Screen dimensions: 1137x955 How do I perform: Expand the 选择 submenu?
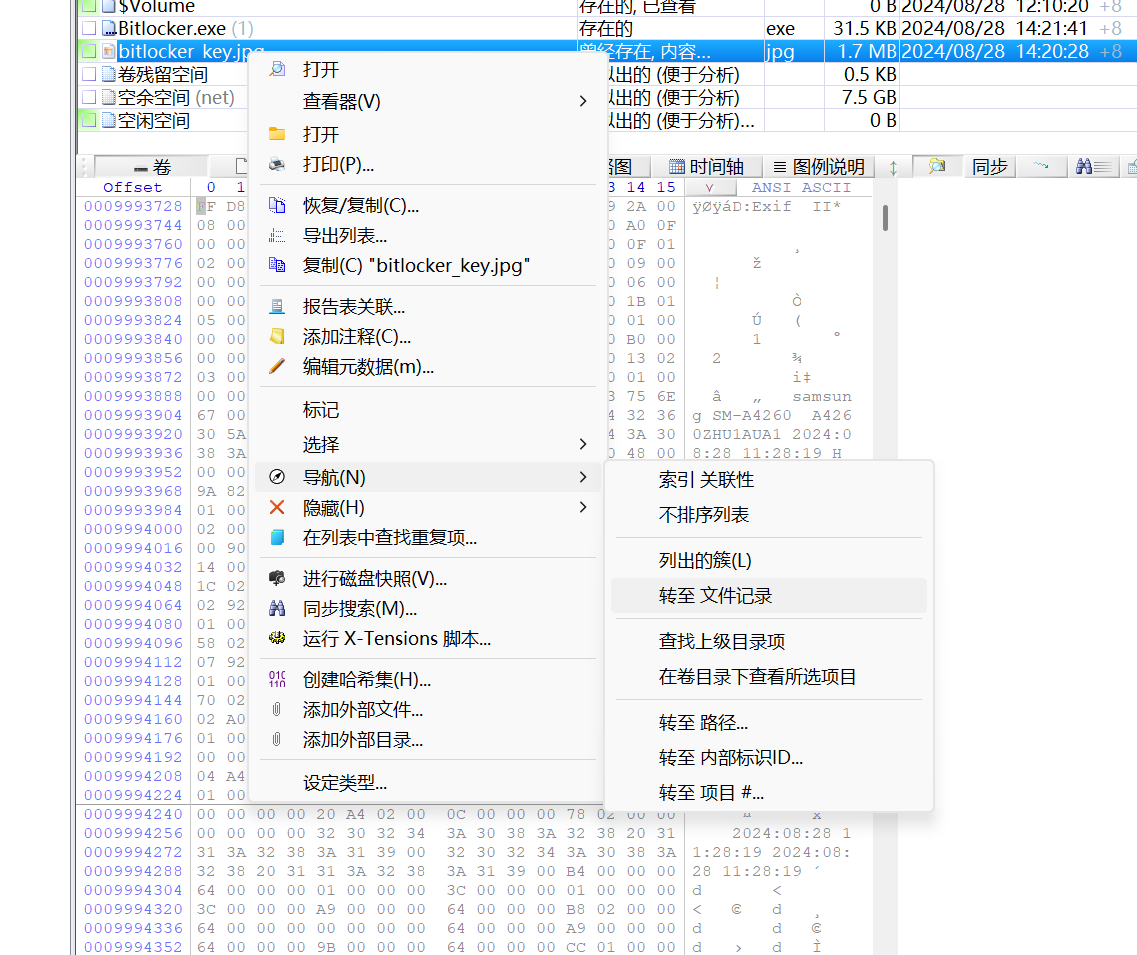pyautogui.click(x=582, y=444)
